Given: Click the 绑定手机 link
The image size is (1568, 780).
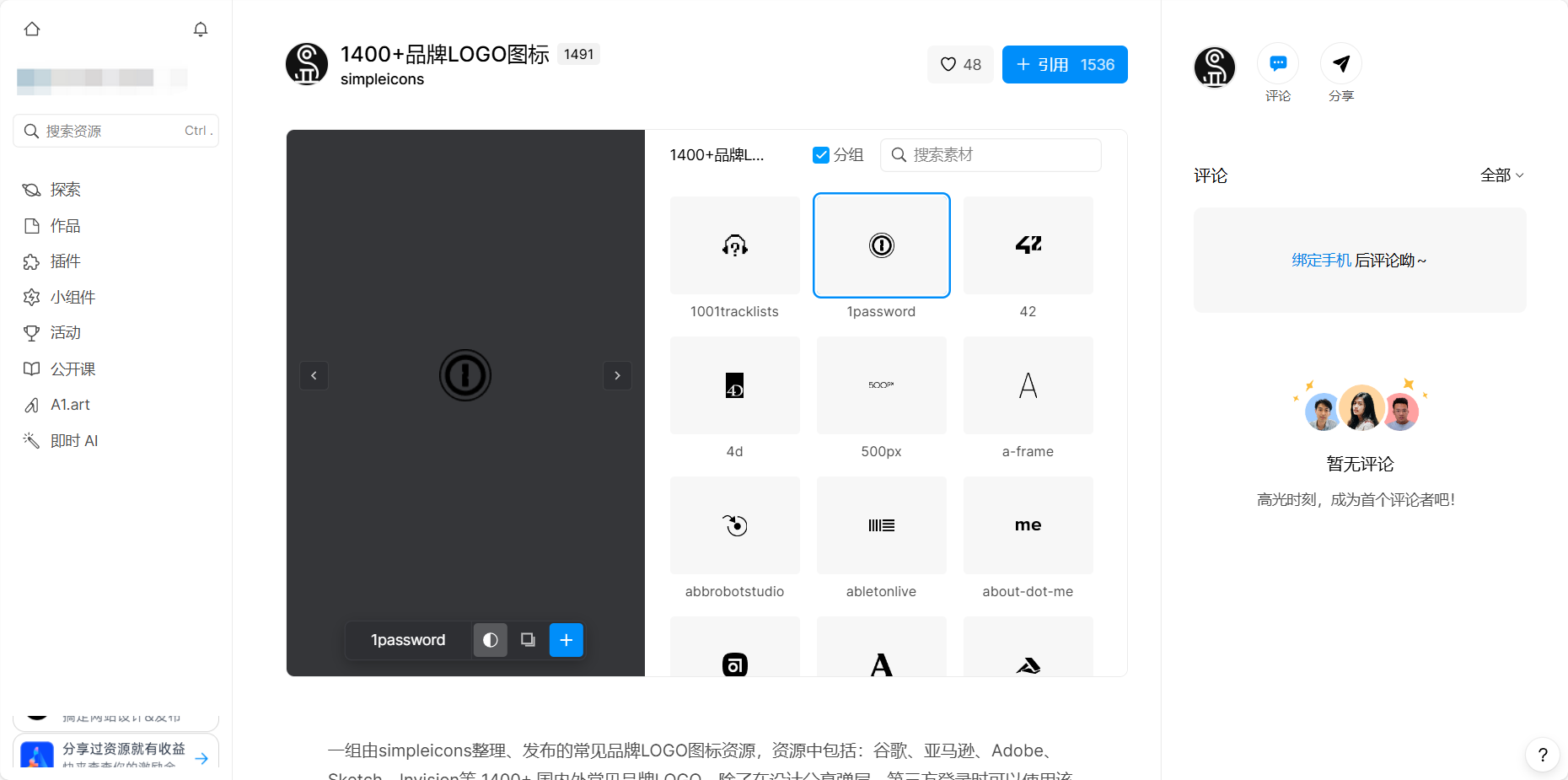Looking at the screenshot, I should pyautogui.click(x=1321, y=261).
